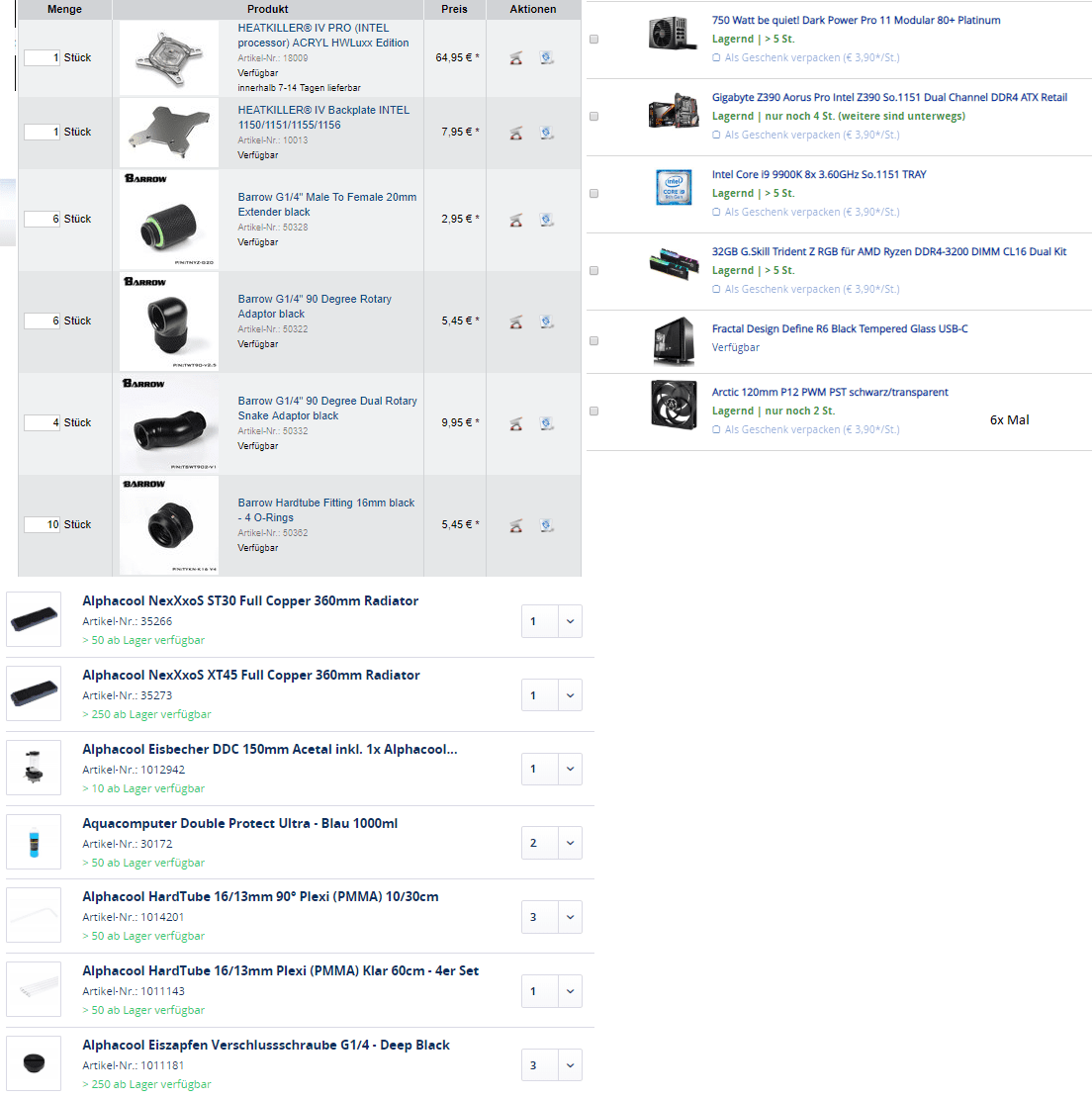Click Intel Core i9 box thumbnail
The image size is (1092, 1099).
(674, 187)
